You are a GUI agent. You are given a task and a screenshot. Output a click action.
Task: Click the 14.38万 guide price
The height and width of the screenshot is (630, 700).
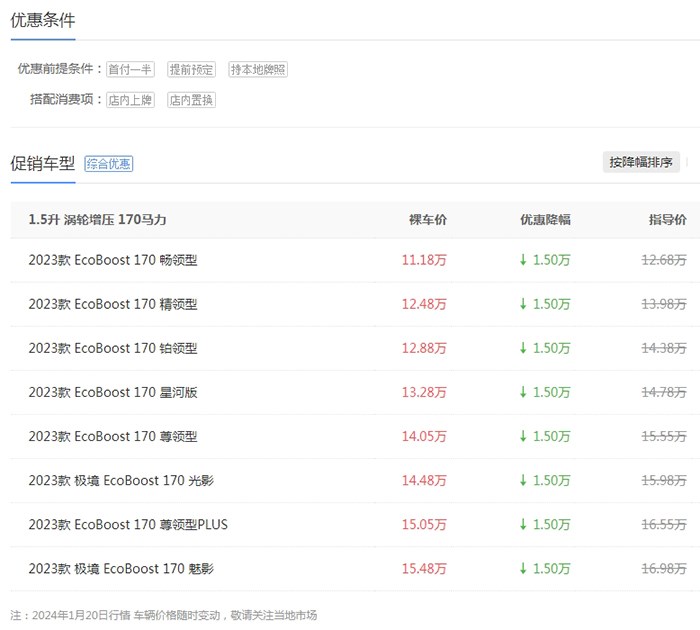[664, 348]
